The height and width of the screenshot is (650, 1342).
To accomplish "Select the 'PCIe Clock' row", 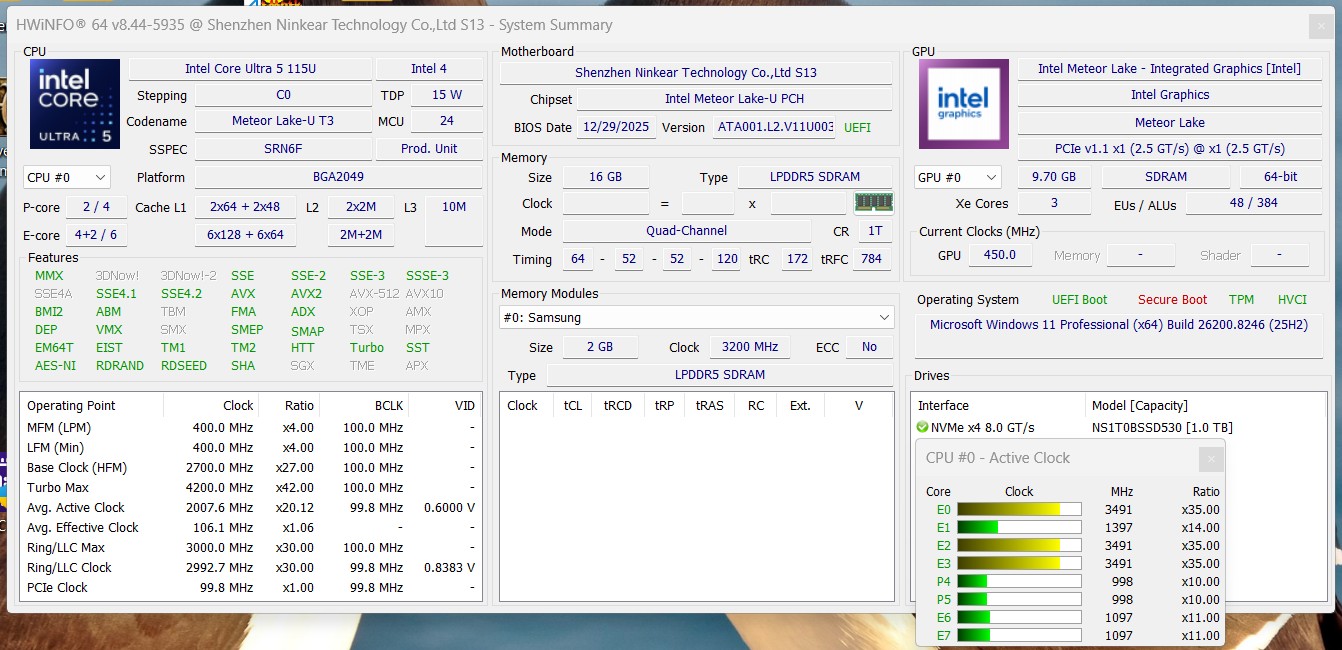I will tap(251, 588).
